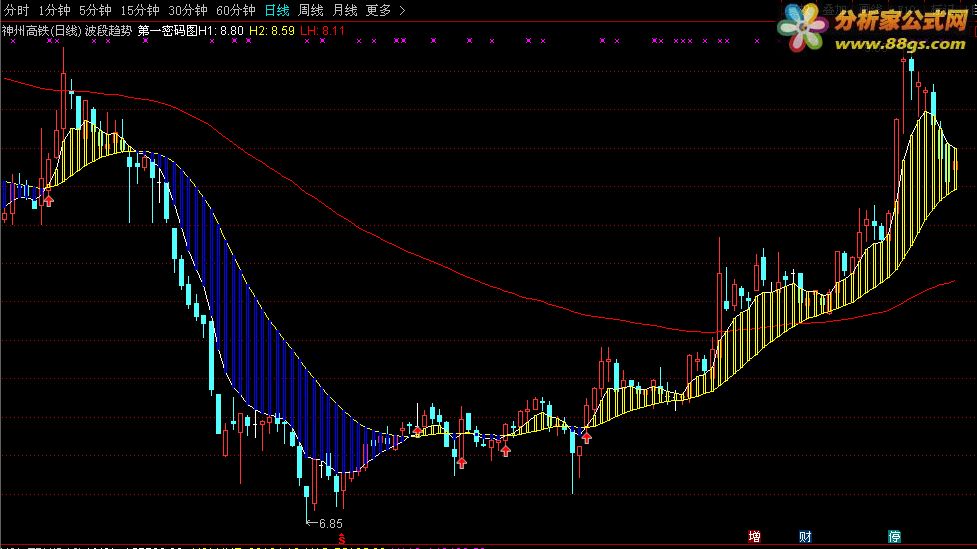Switch to the 分时 intraday tab
The width and height of the screenshot is (977, 549).
tap(16, 11)
